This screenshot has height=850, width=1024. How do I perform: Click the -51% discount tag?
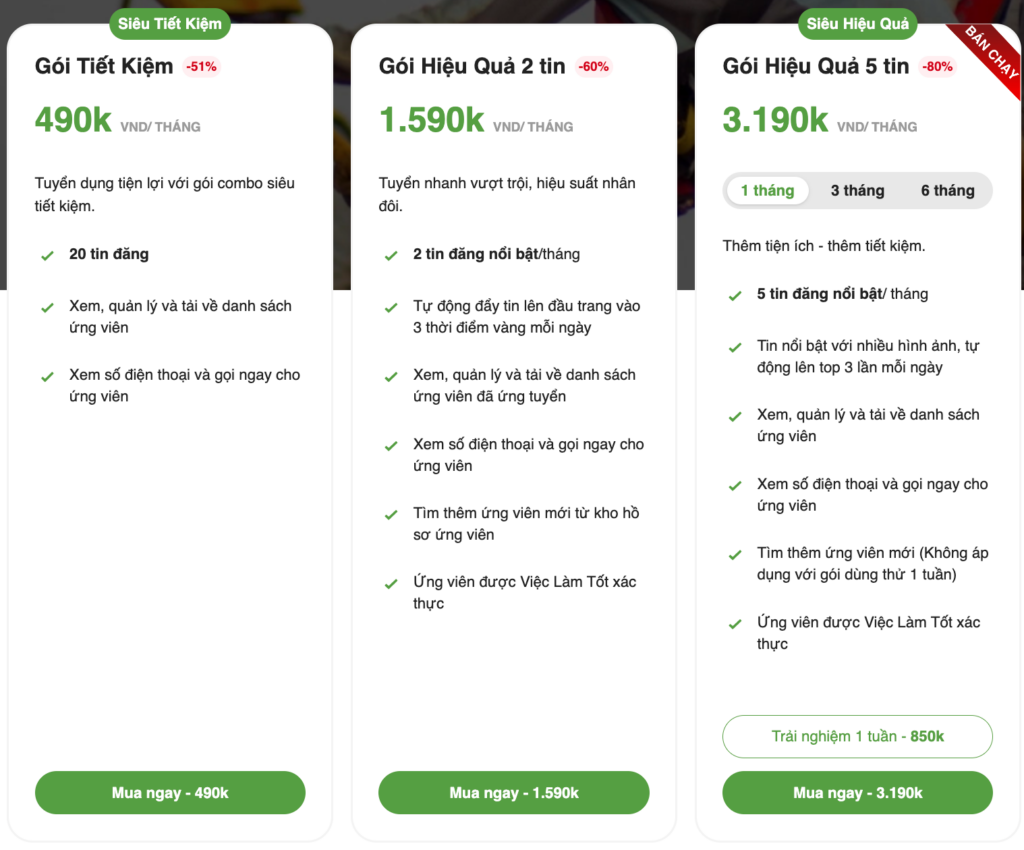pos(201,67)
